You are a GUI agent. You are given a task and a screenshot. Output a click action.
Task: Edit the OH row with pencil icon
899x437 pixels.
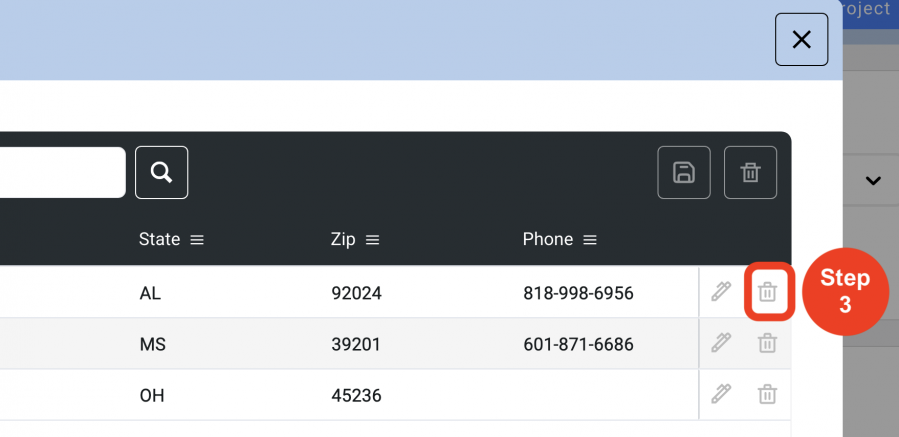coord(721,394)
